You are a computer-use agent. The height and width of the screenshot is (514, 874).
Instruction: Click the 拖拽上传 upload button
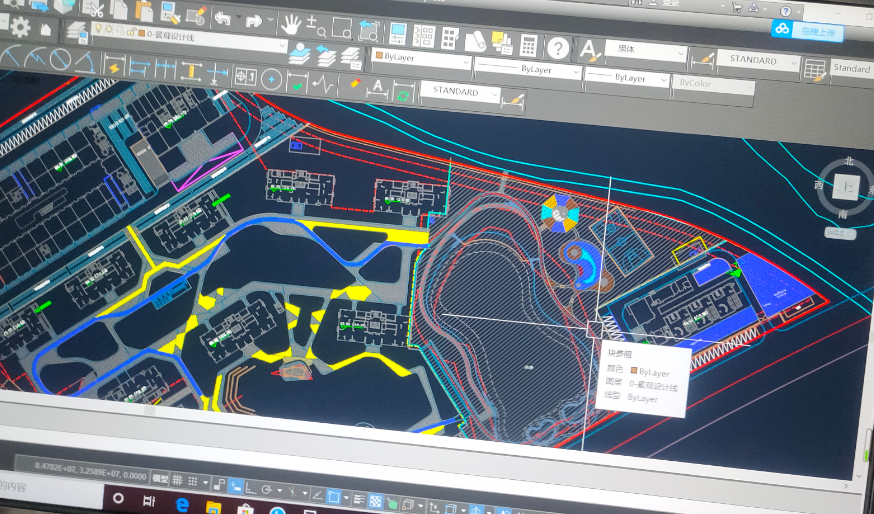(x=808, y=31)
